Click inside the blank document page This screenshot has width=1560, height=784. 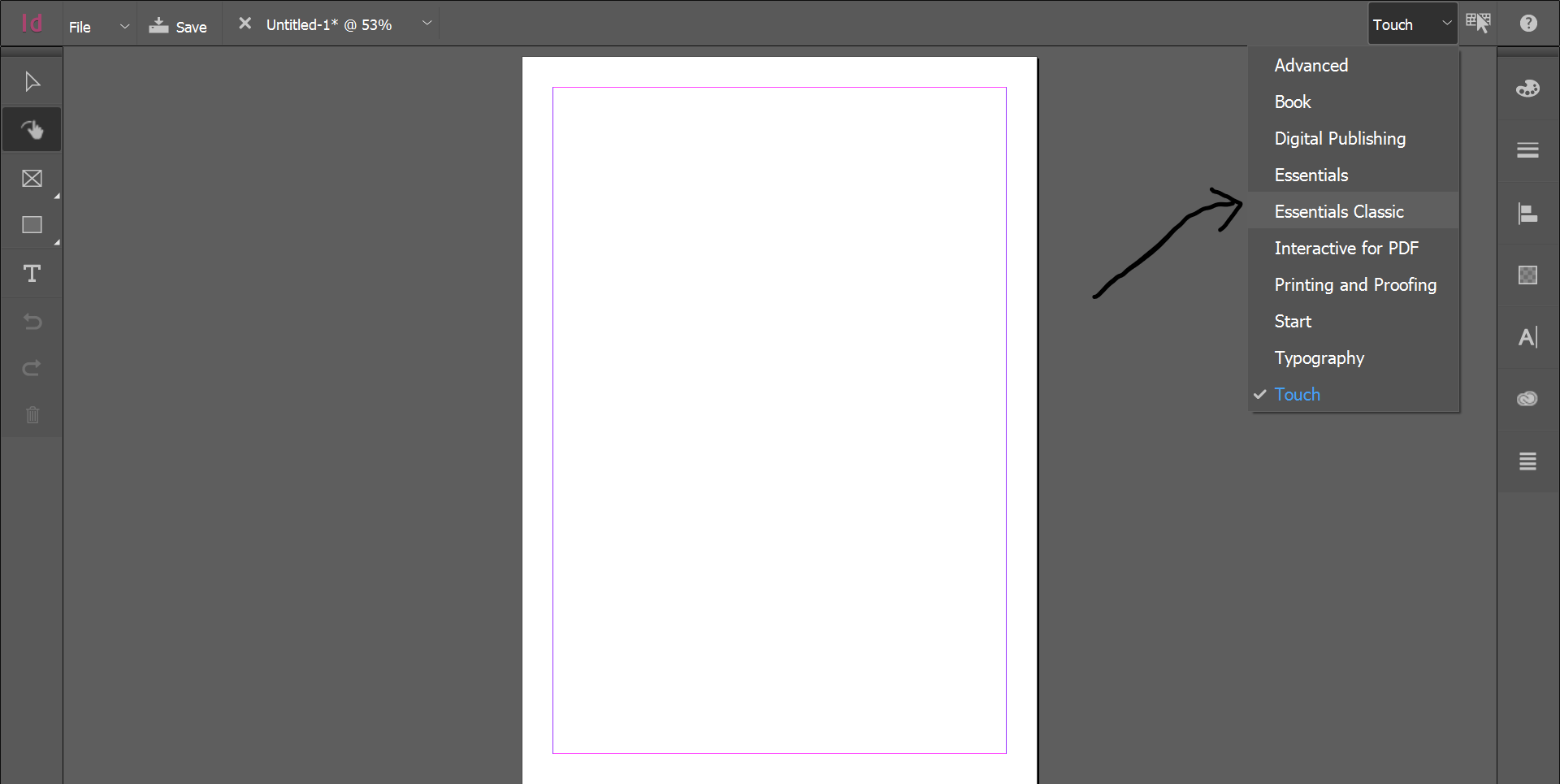[779, 420]
